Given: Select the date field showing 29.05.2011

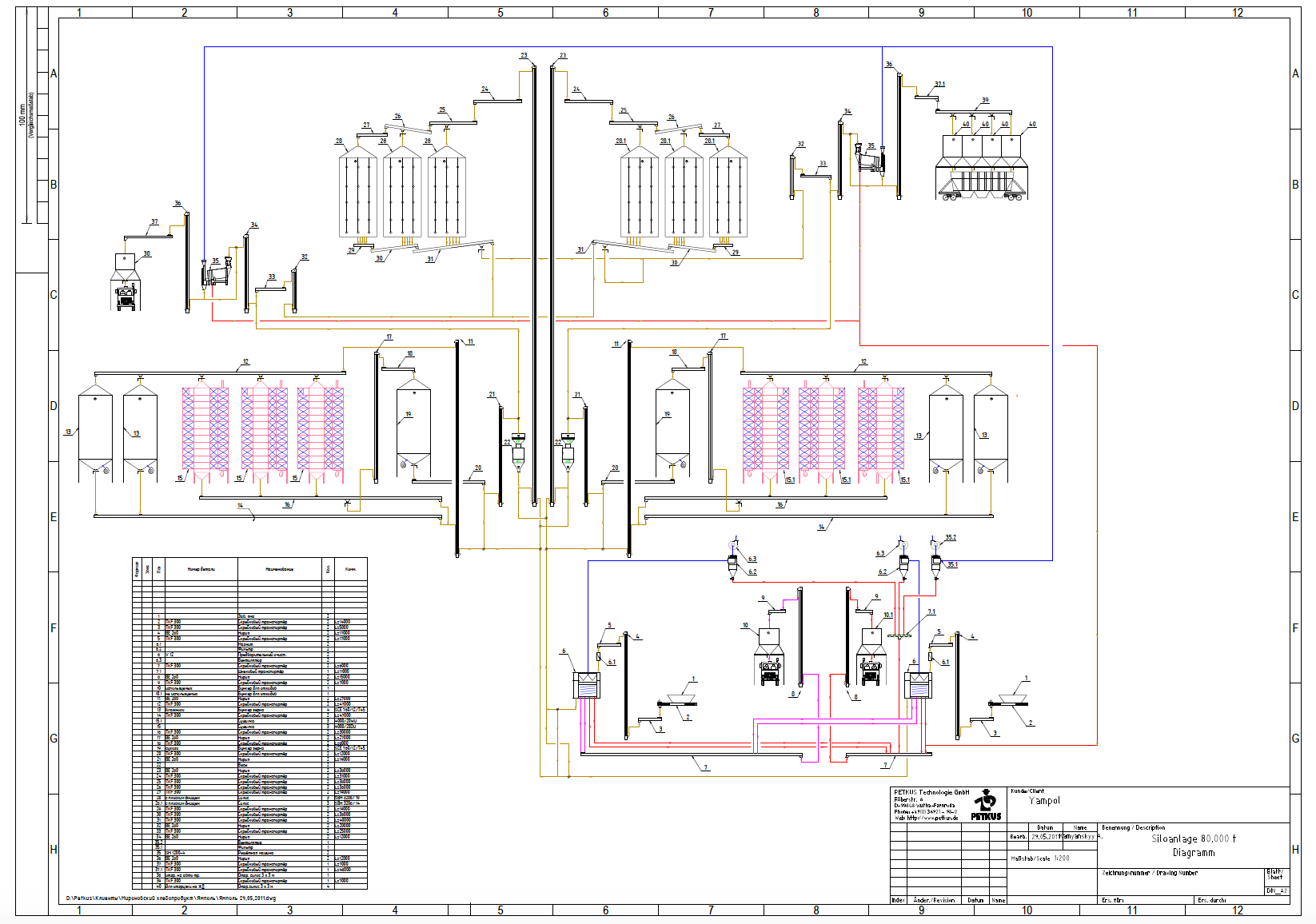Looking at the screenshot, I should point(1045,837).
